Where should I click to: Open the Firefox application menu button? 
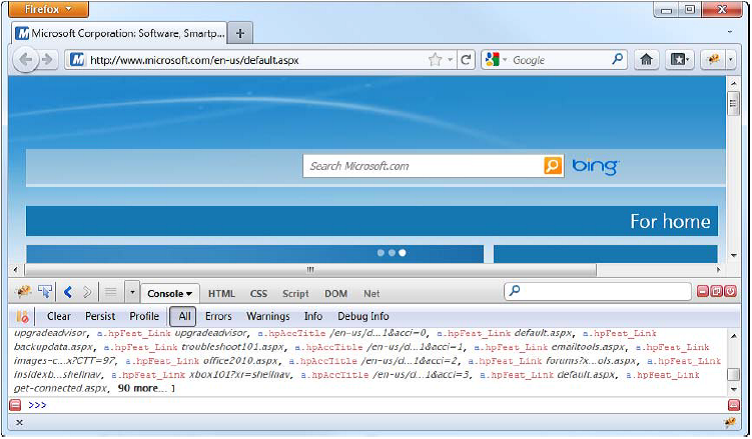tap(48, 9)
